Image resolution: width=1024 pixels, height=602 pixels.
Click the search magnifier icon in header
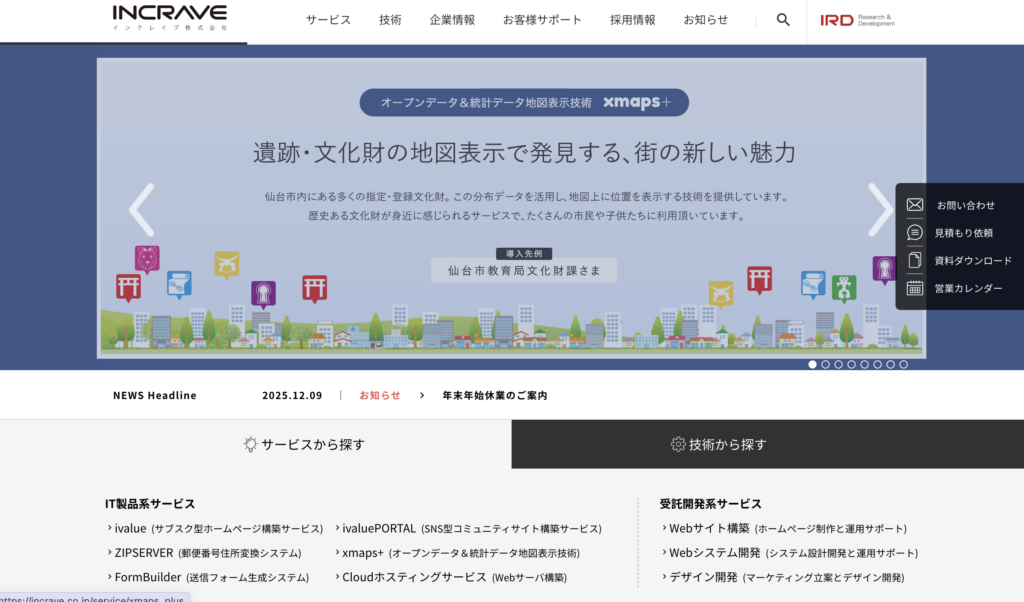pos(783,20)
